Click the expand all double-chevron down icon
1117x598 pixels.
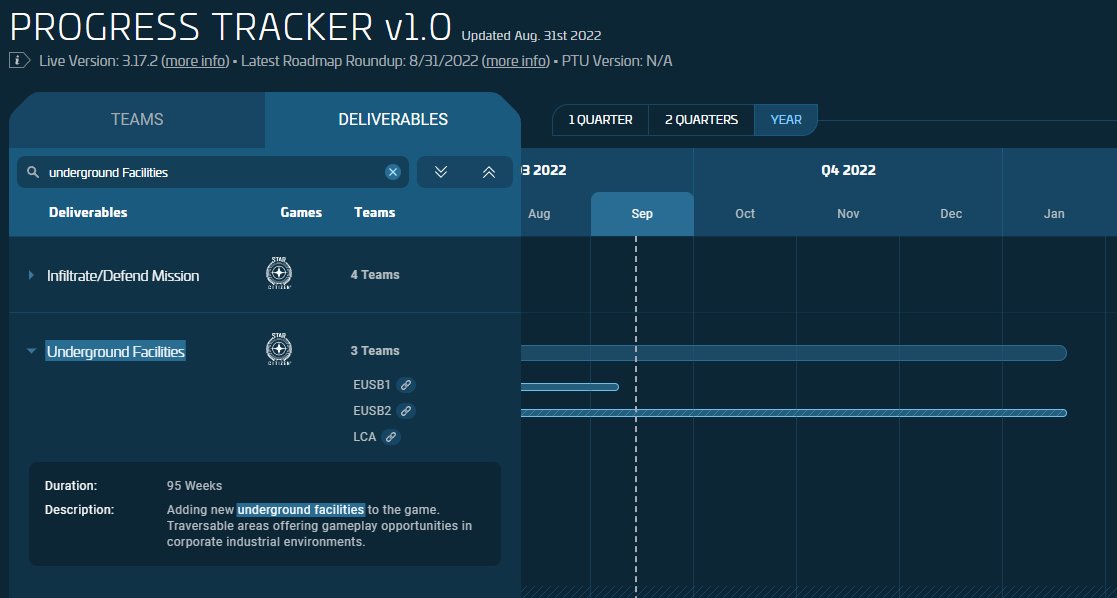pyautogui.click(x=441, y=172)
